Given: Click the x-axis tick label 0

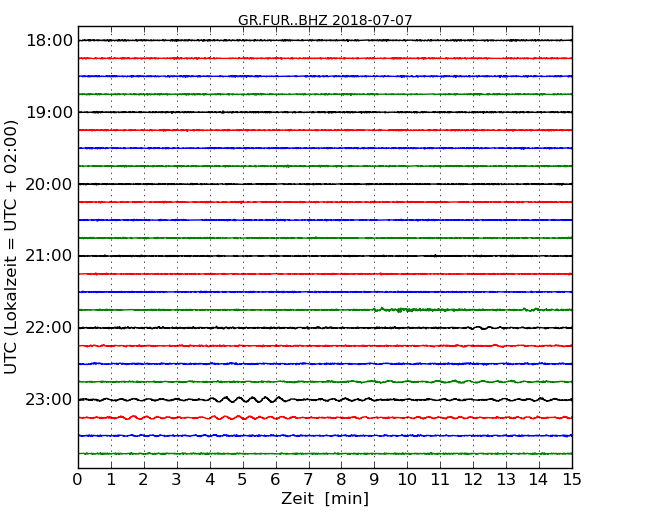Looking at the screenshot, I should tap(78, 480).
